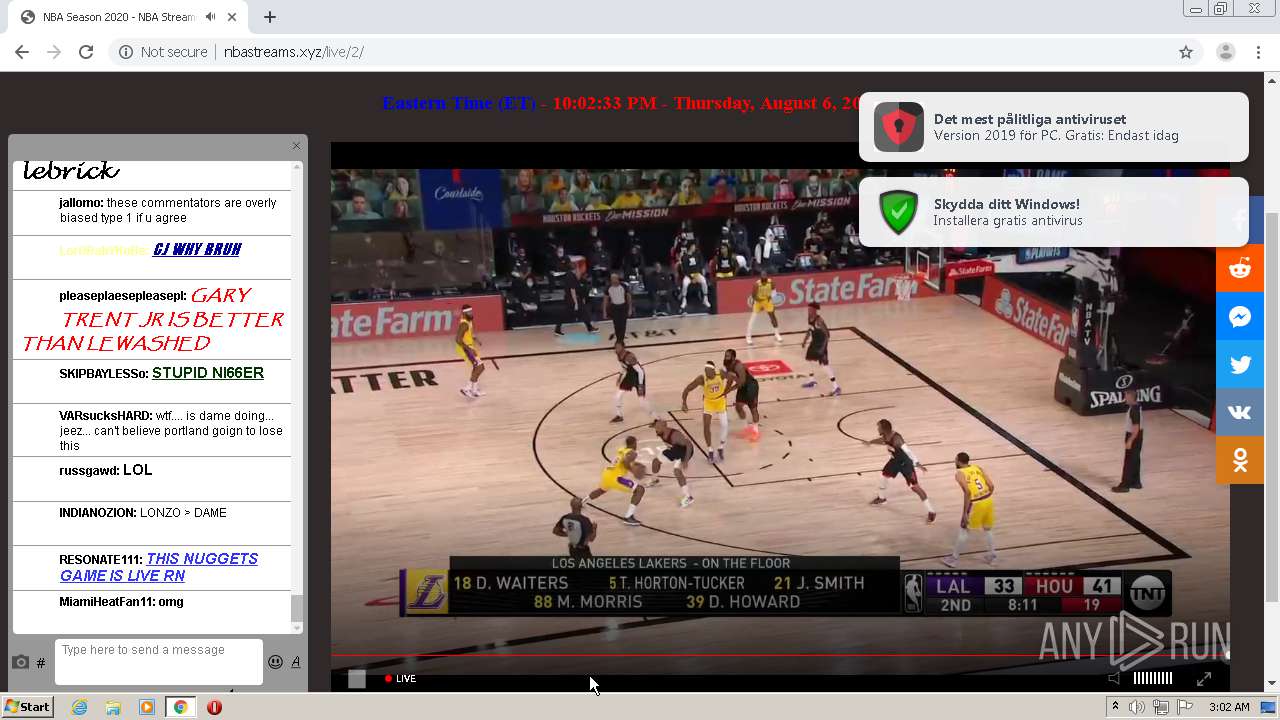Share stream via Messenger

tap(1240, 316)
